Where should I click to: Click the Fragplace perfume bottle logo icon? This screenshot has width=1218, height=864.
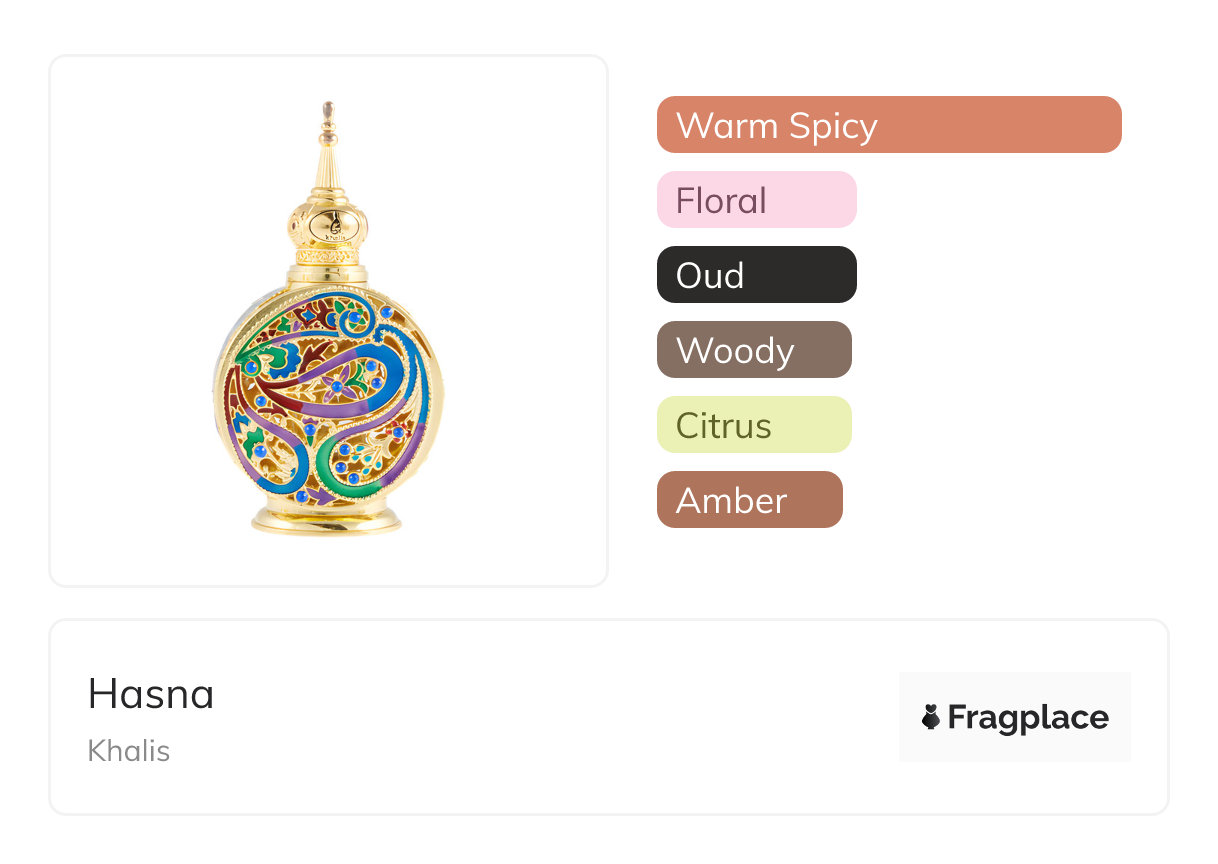click(931, 717)
